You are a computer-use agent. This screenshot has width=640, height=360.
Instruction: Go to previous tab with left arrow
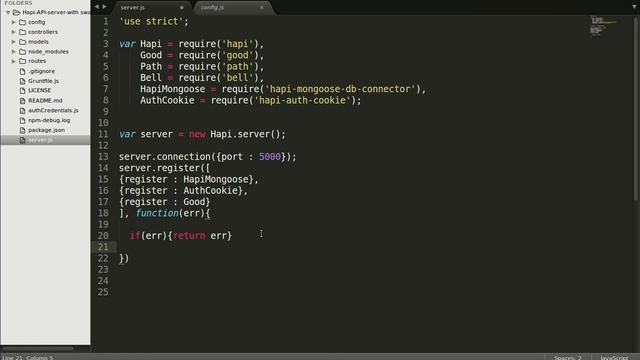pos(97,7)
